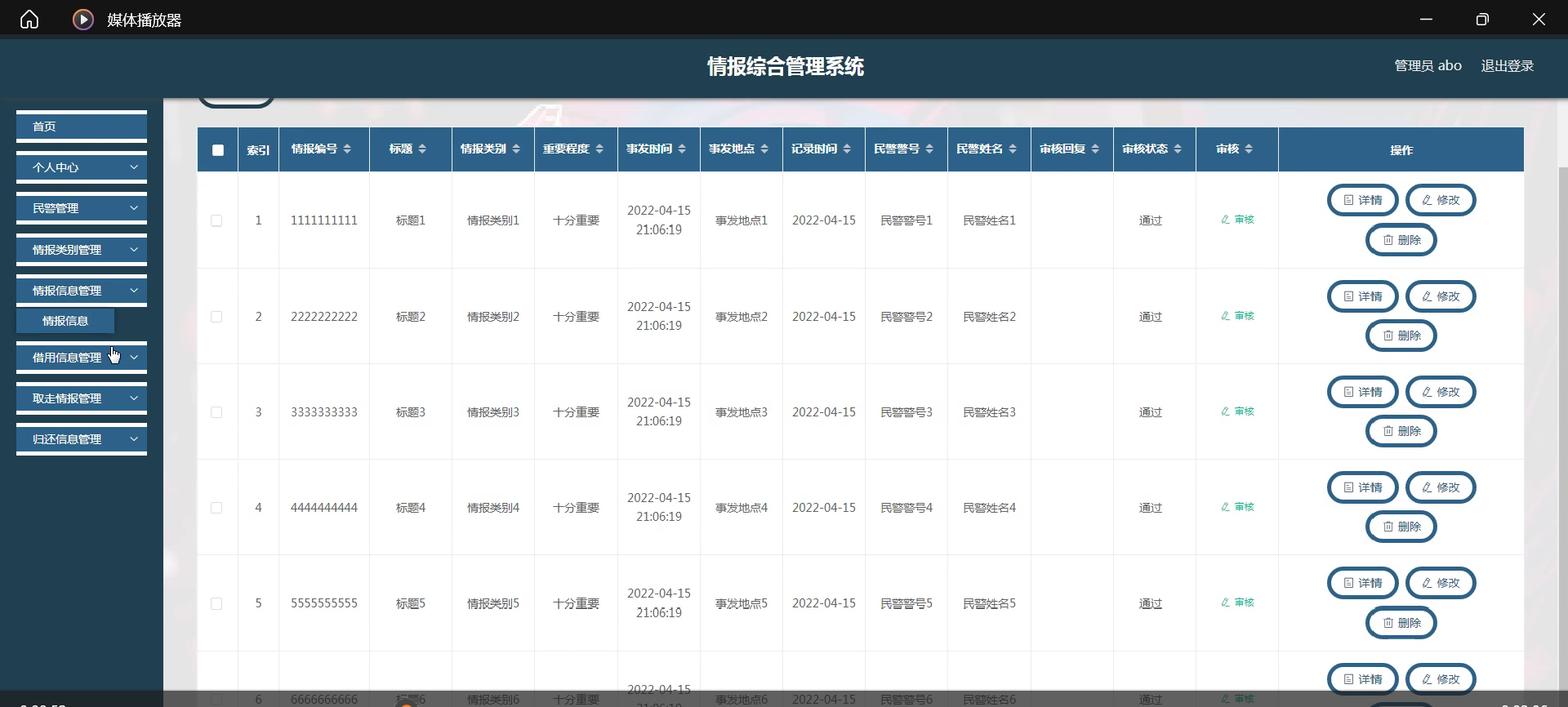1568x707 pixels.
Task: Open 详情 for row 标题2
Action: (1363, 296)
